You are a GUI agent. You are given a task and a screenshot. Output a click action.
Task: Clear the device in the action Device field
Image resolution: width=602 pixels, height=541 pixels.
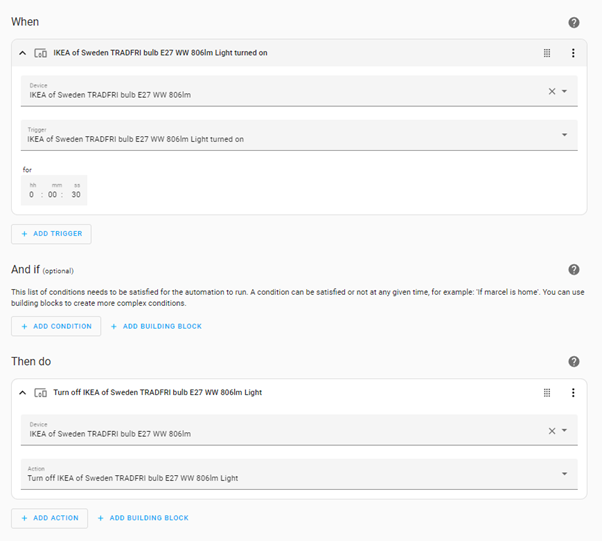551,431
